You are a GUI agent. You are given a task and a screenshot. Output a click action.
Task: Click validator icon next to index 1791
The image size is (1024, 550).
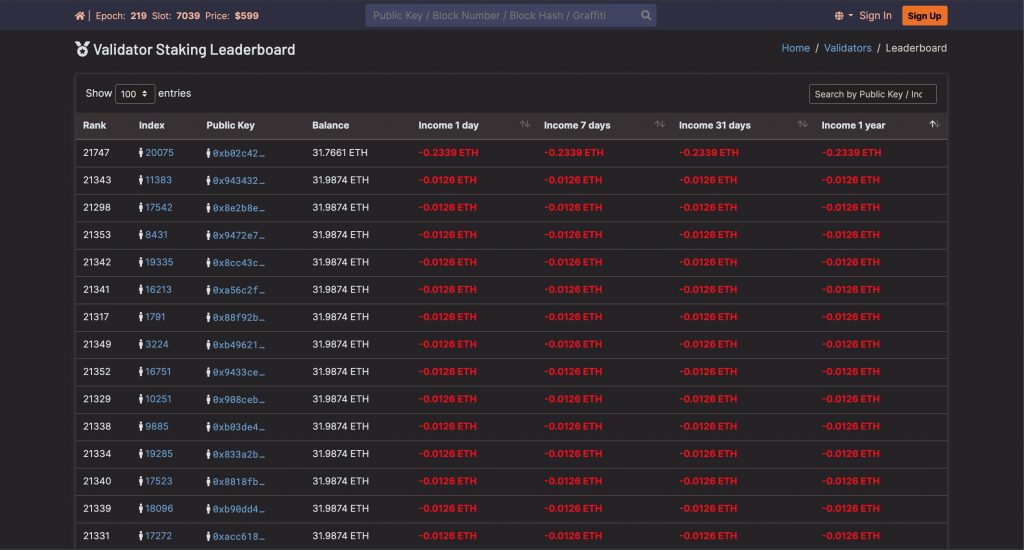(x=140, y=317)
